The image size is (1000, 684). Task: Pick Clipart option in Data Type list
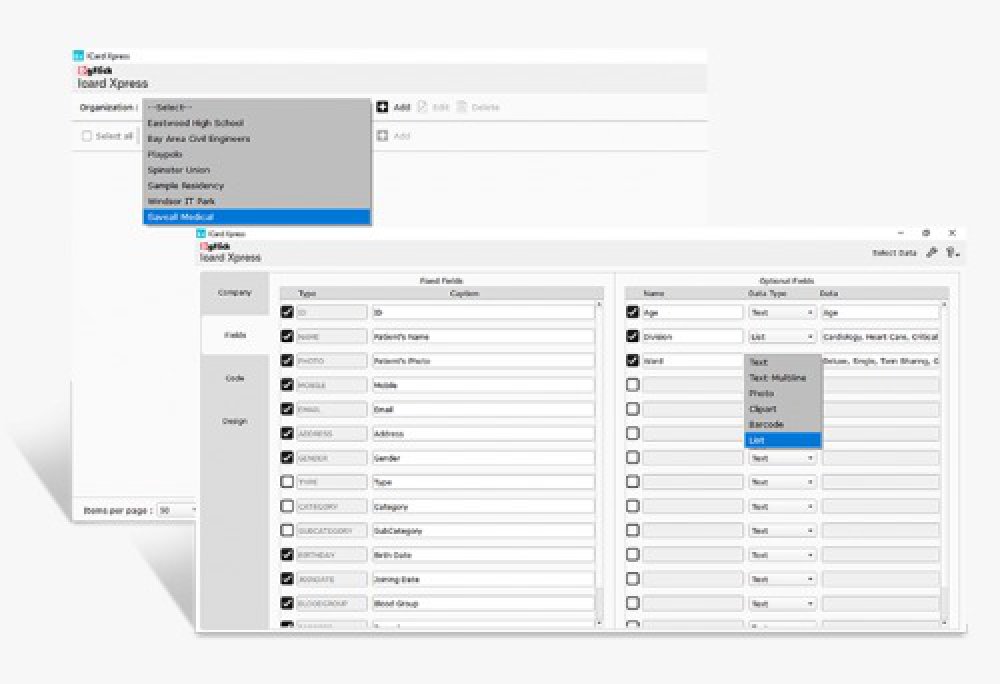[x=783, y=409]
